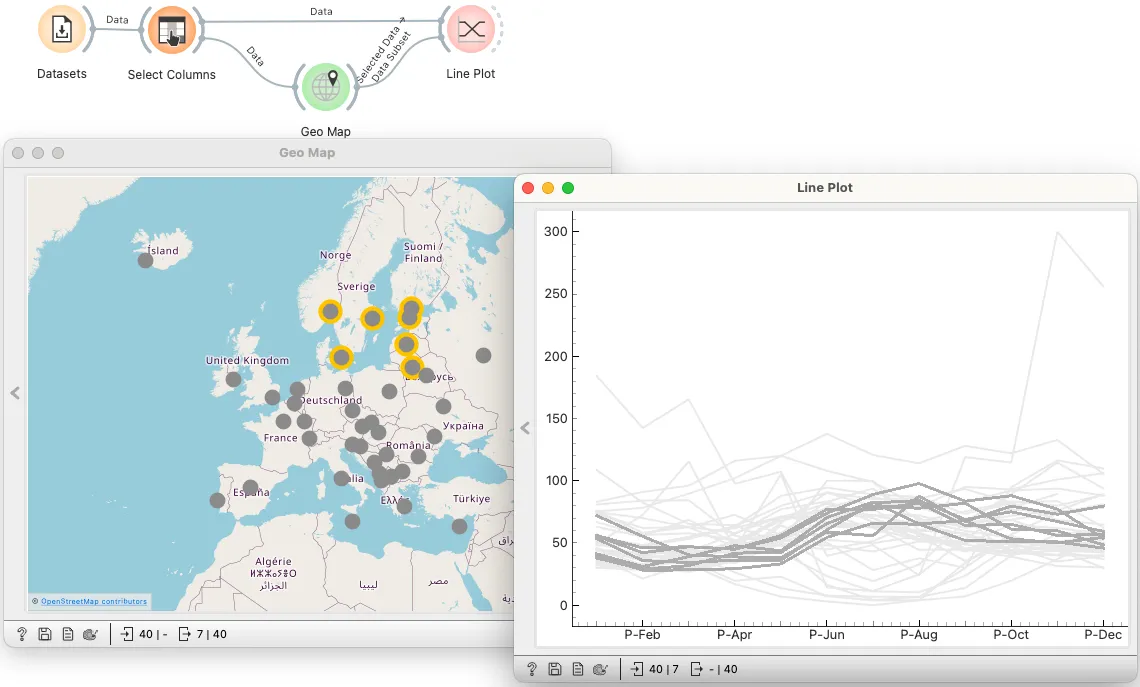The width and height of the screenshot is (1140, 687).
Task: Open report icon in Geo Map status bar
Action: click(x=68, y=634)
